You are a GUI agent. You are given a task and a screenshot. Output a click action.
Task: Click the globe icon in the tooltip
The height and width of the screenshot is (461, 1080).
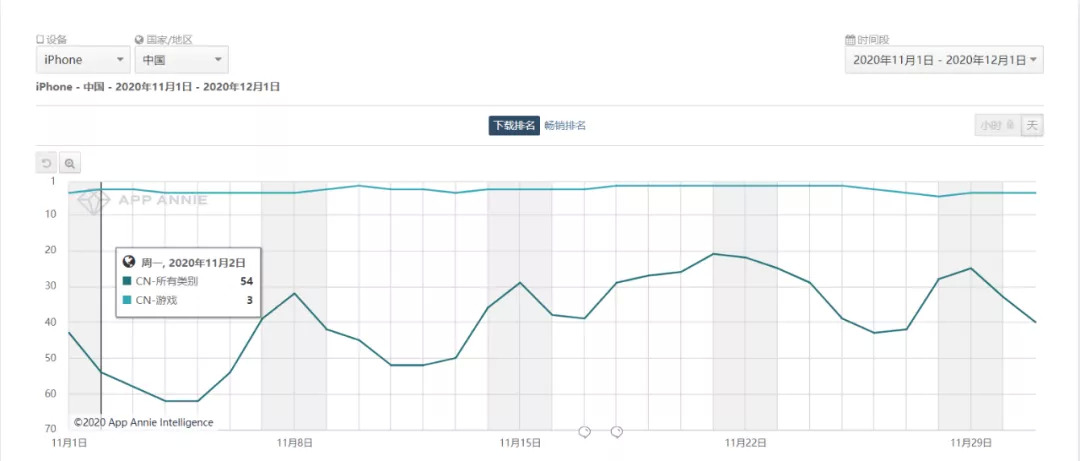(x=129, y=262)
